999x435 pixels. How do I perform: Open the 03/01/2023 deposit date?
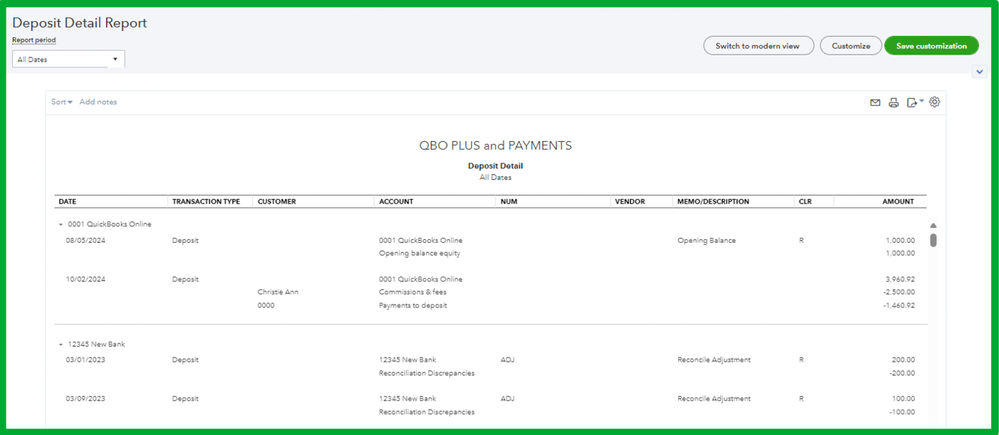[85, 360]
